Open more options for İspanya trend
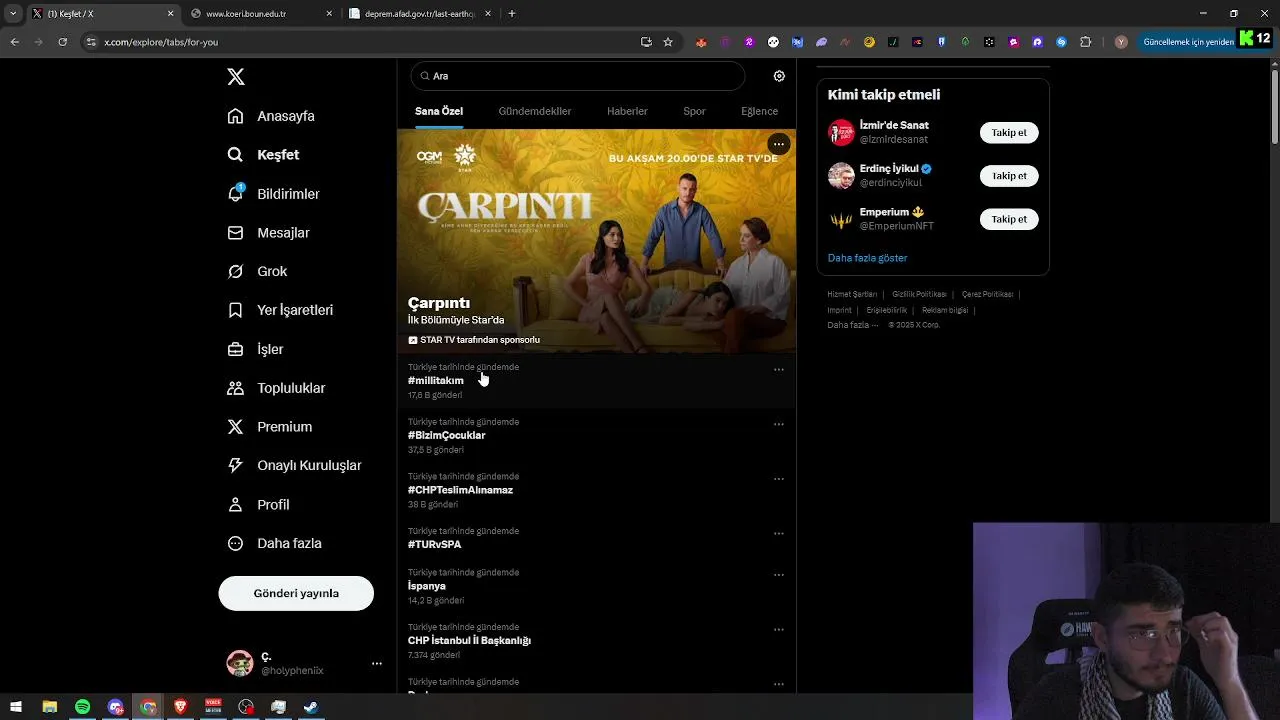This screenshot has height=720, width=1280. 778,575
